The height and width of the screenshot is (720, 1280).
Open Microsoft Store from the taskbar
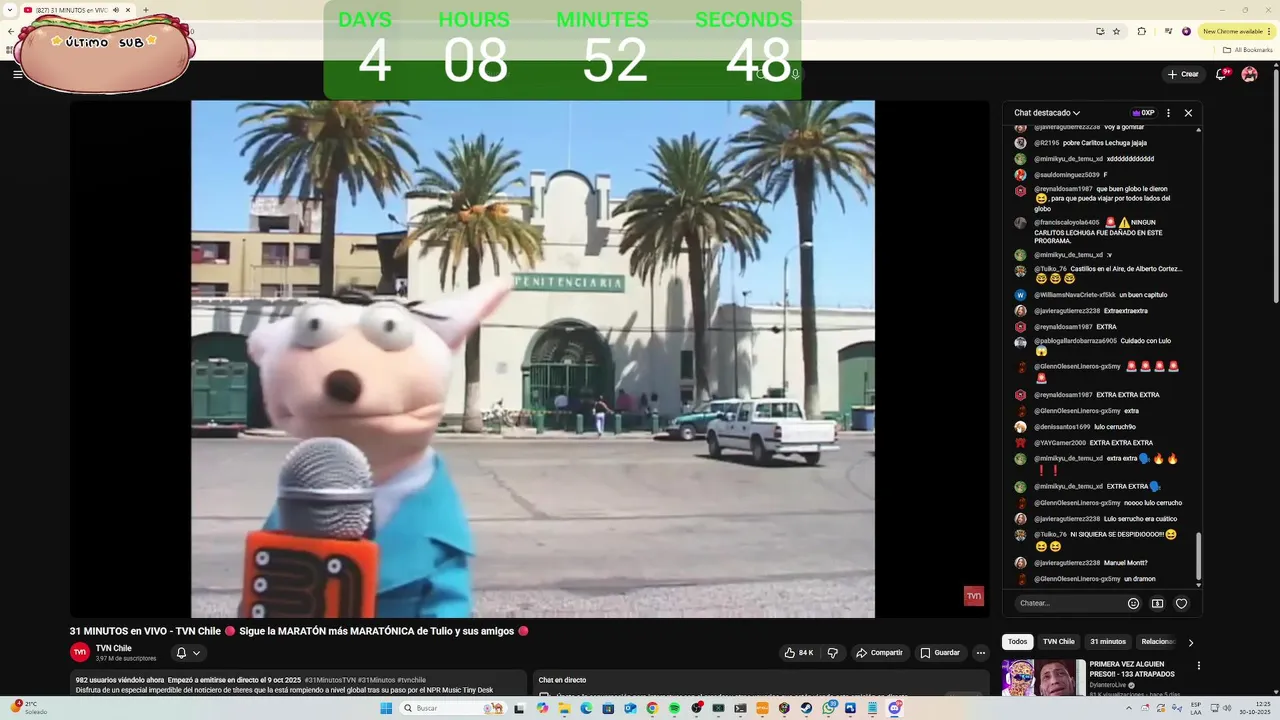pos(608,708)
